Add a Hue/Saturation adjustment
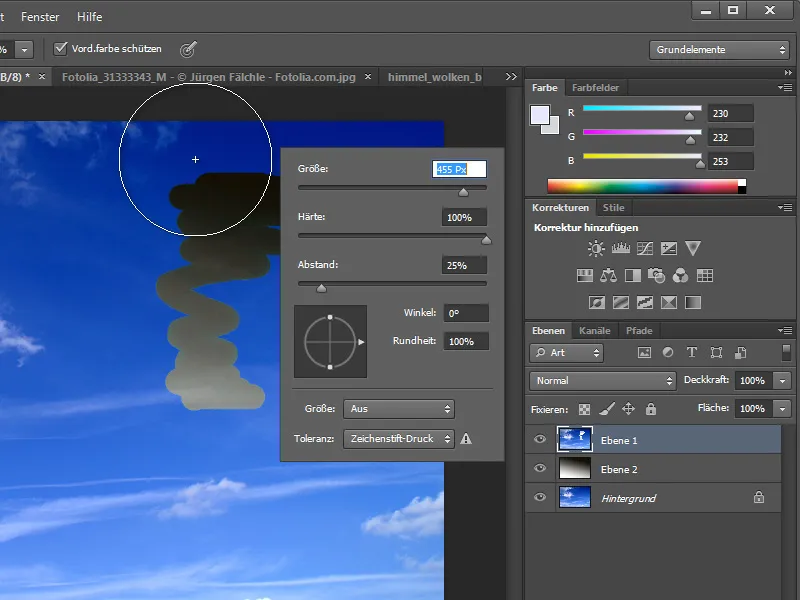 585,276
